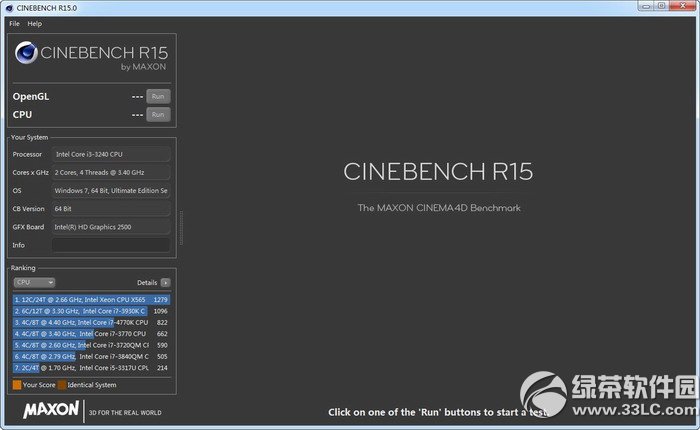Open the Help menu

point(34,24)
